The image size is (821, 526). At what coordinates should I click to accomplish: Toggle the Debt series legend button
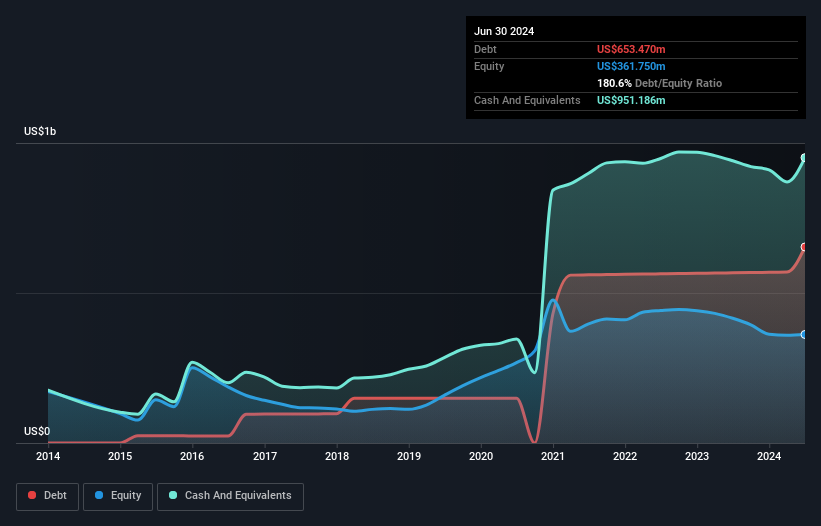[48, 496]
